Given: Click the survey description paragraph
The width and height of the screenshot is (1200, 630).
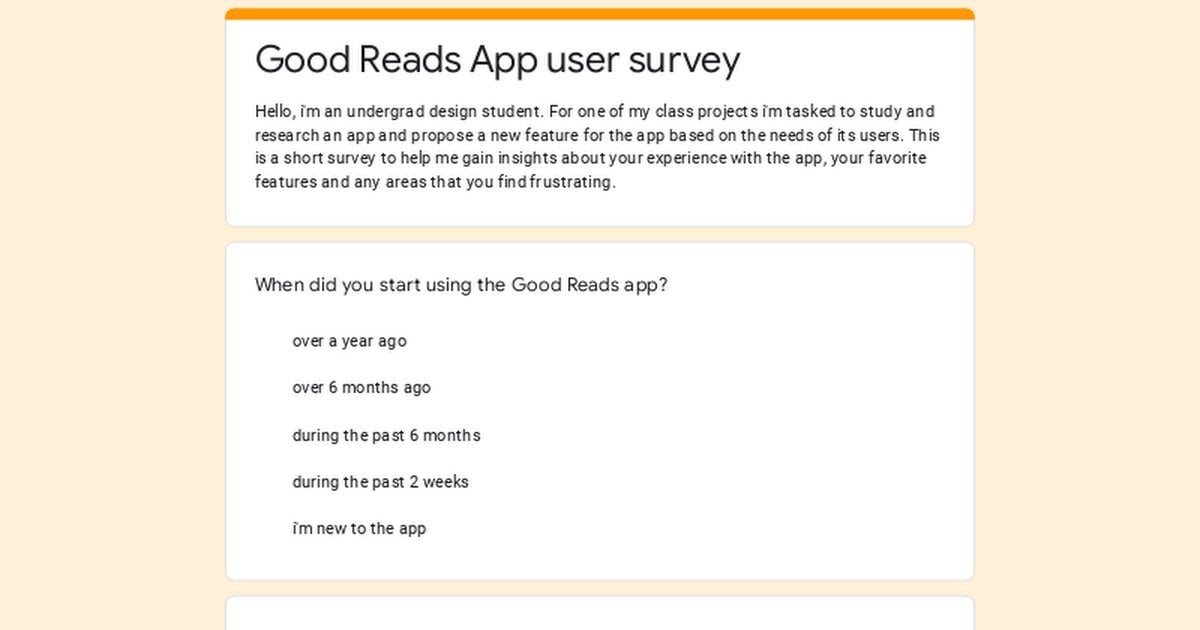Looking at the screenshot, I should click(598, 147).
